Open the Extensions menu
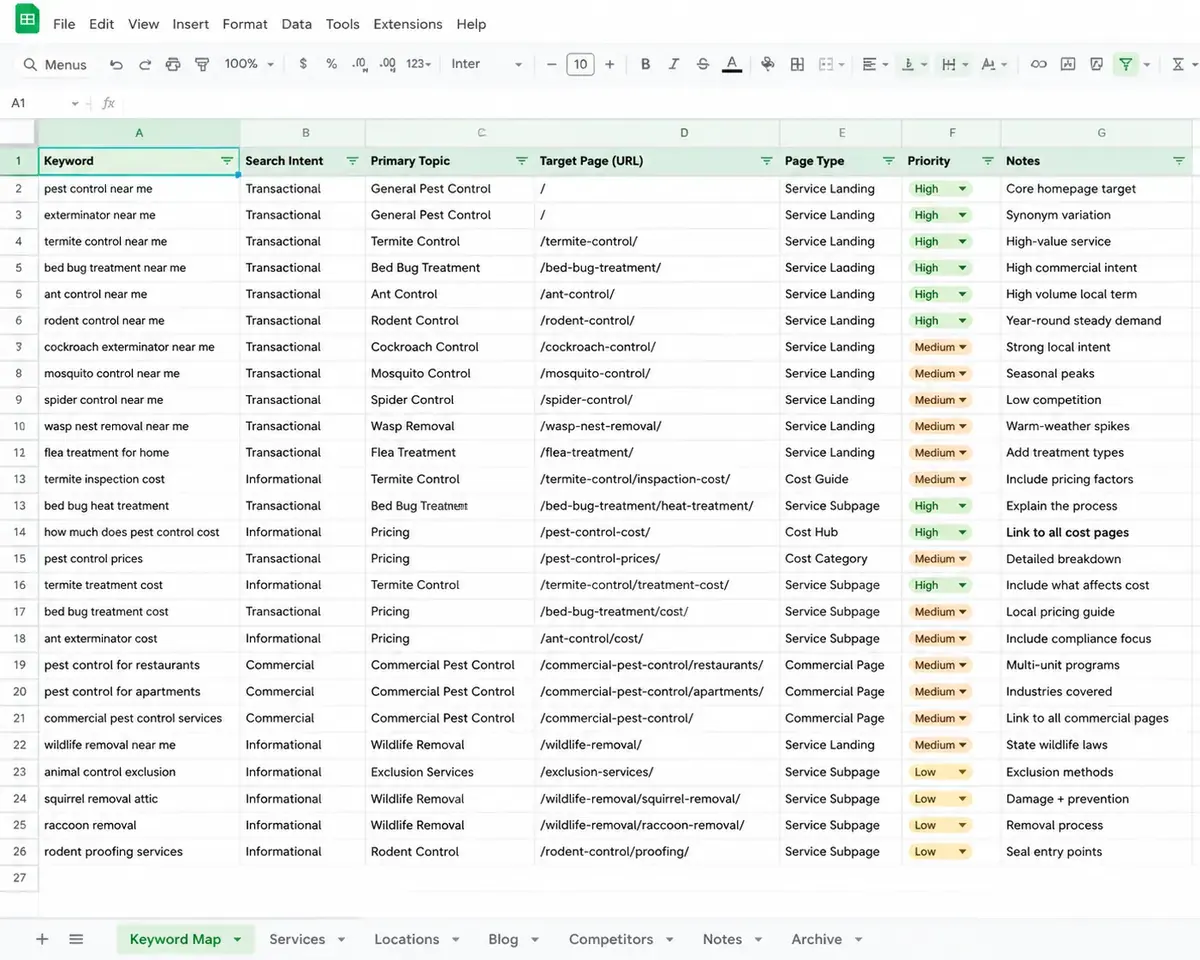Image resolution: width=1200 pixels, height=960 pixels. pos(407,24)
